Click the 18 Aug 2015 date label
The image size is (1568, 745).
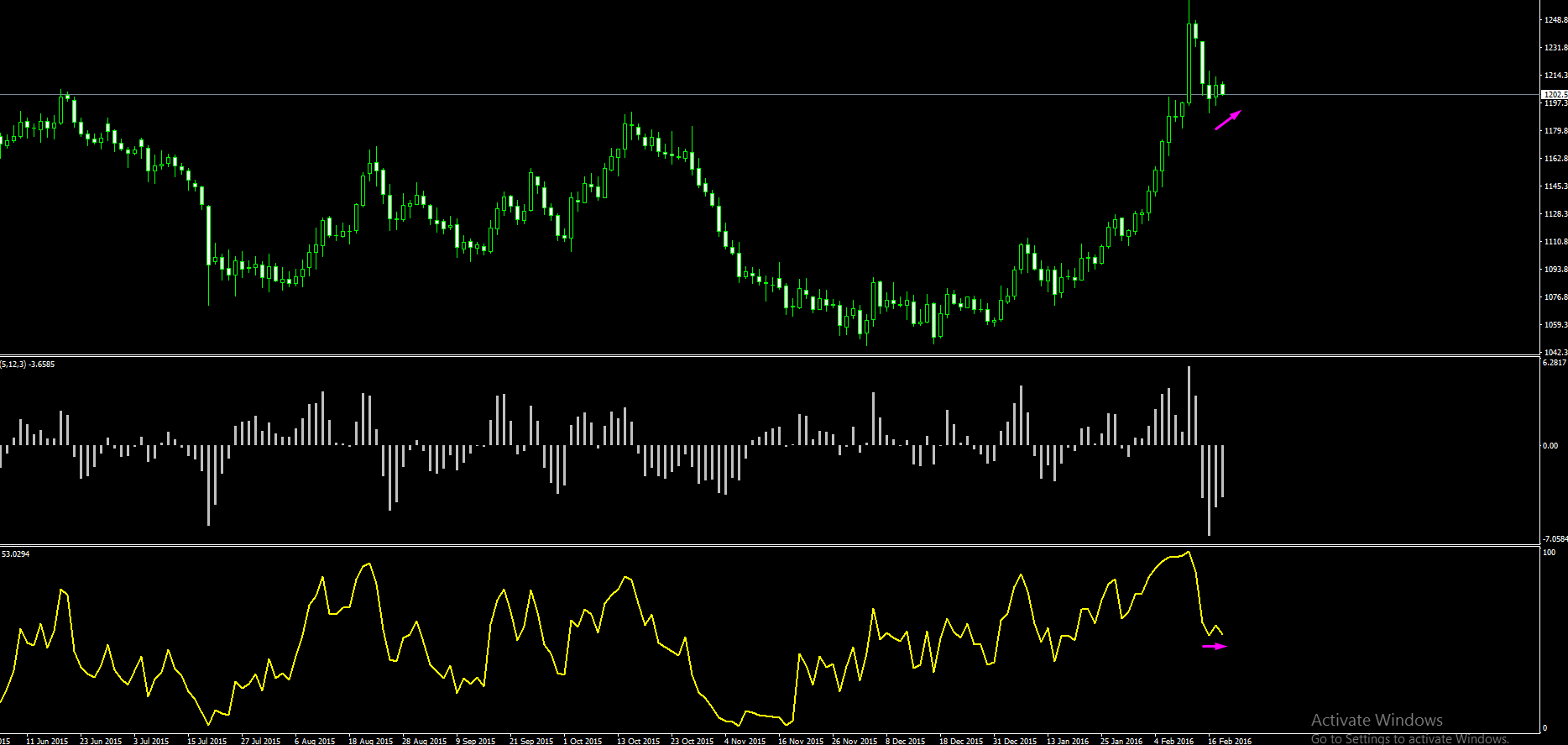click(371, 741)
